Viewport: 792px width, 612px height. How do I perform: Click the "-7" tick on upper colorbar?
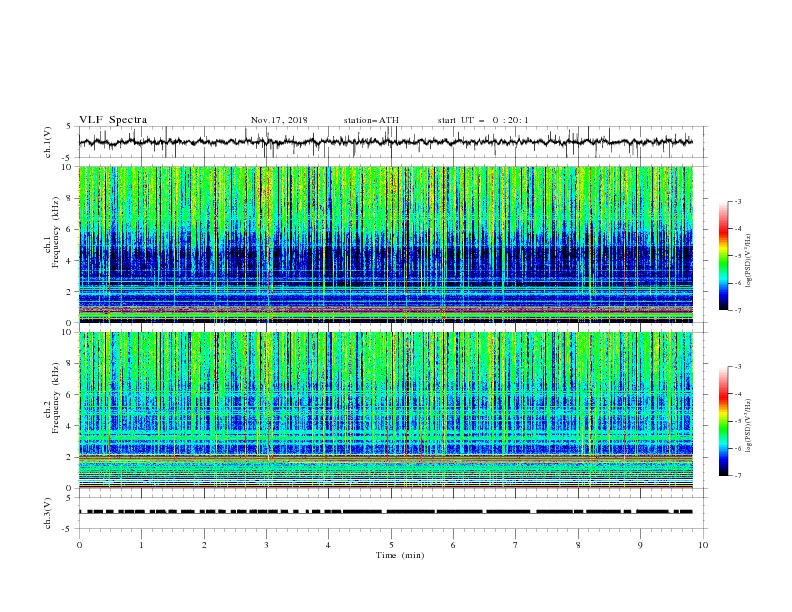pos(738,310)
